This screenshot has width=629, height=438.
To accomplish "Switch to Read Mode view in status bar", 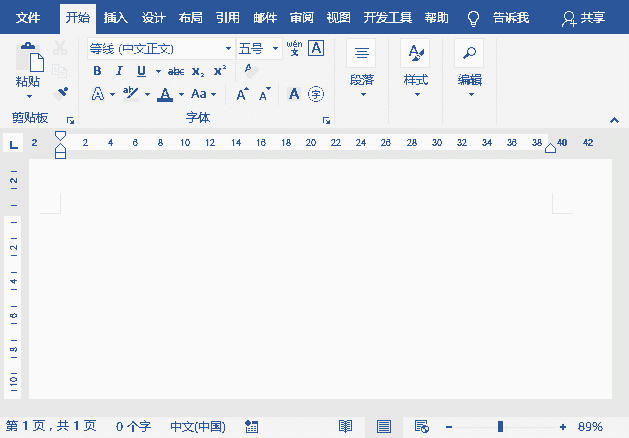I will pyautogui.click(x=345, y=426).
